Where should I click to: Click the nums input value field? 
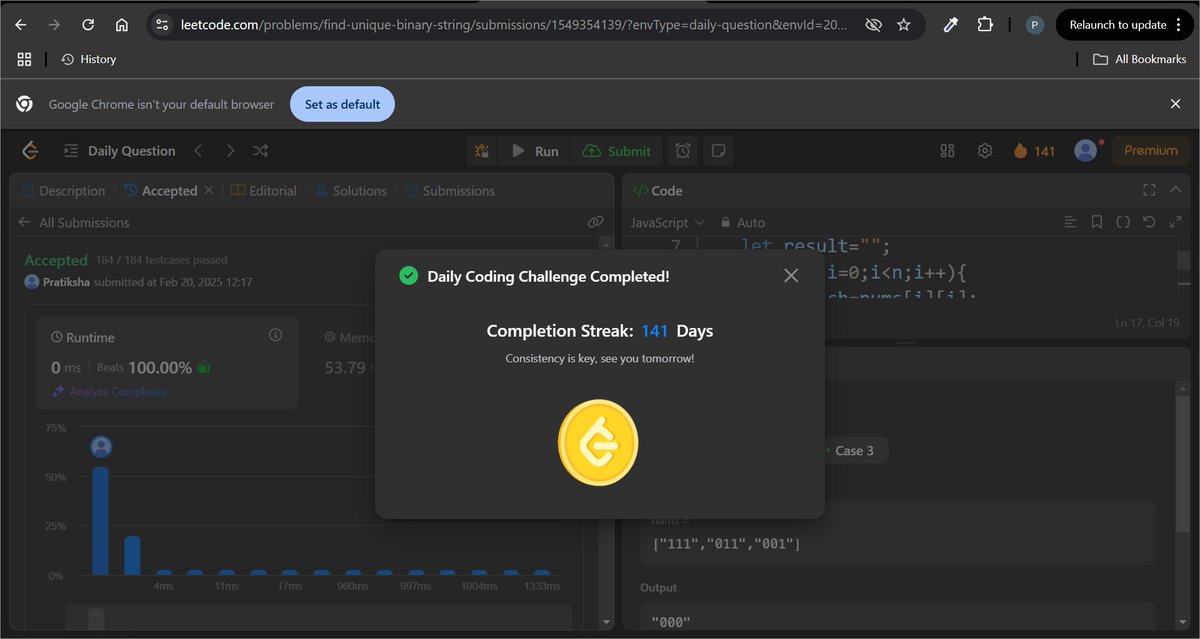click(898, 532)
